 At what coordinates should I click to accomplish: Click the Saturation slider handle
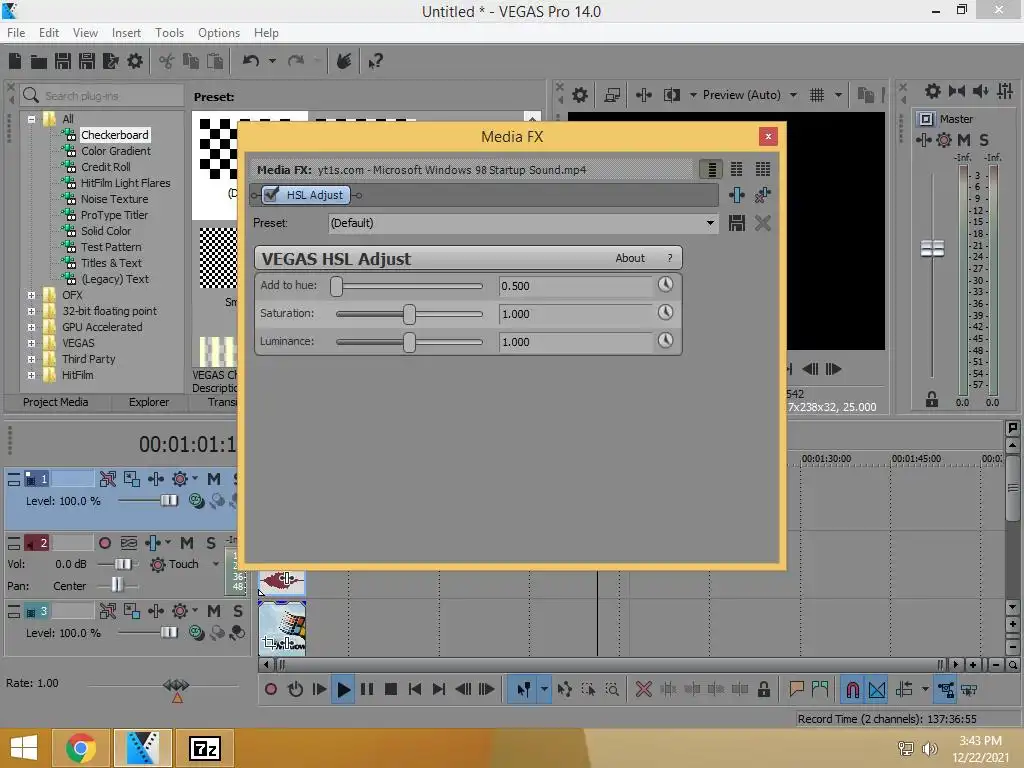click(409, 314)
